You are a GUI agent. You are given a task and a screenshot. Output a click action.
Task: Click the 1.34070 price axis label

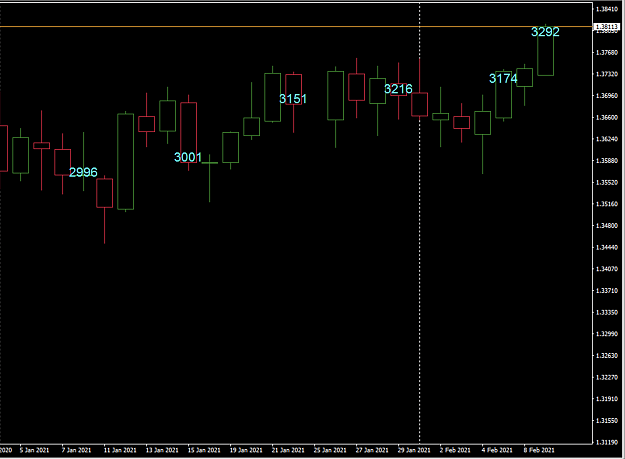(x=607, y=269)
